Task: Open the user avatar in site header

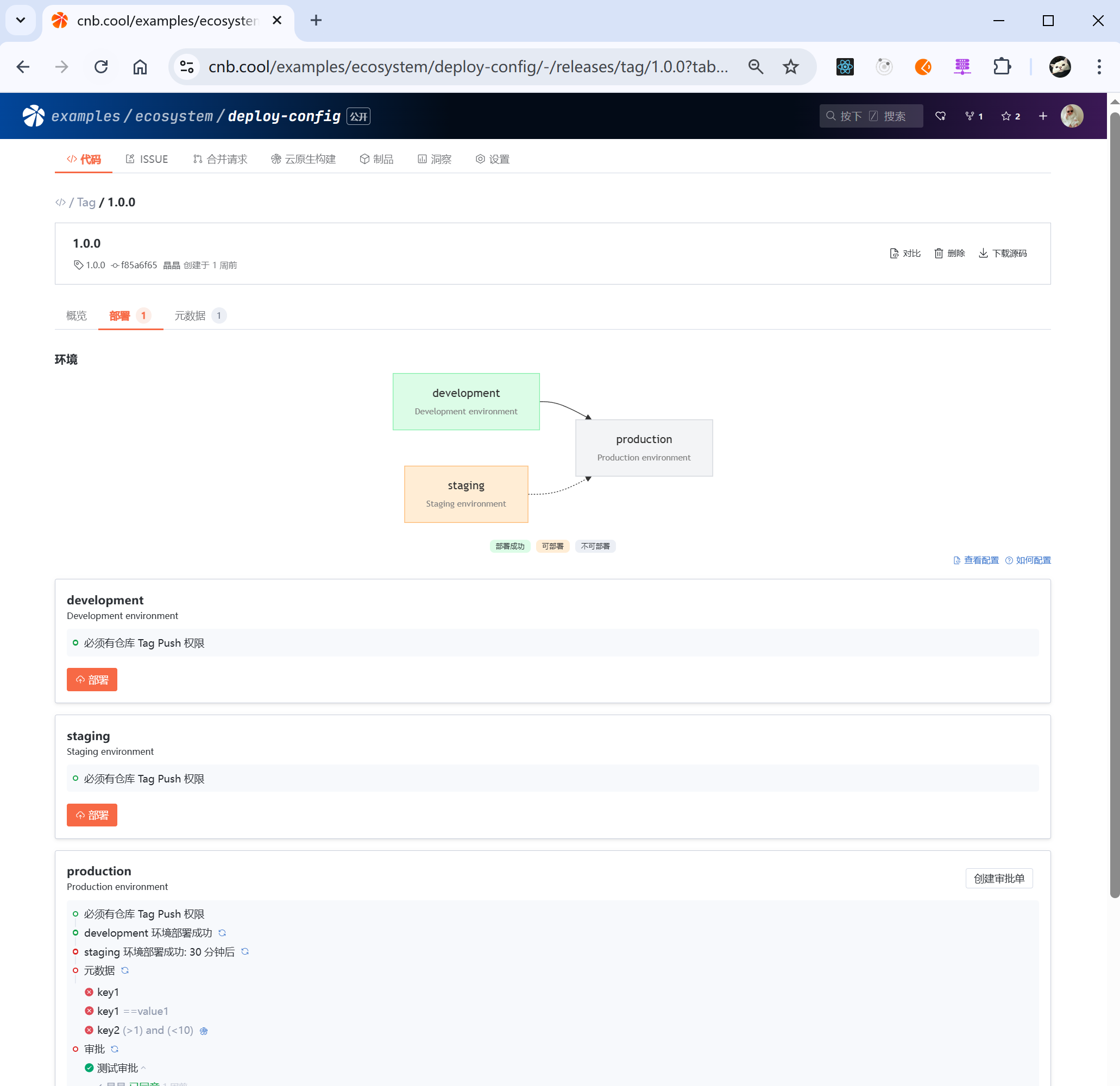Action: click(x=1072, y=116)
